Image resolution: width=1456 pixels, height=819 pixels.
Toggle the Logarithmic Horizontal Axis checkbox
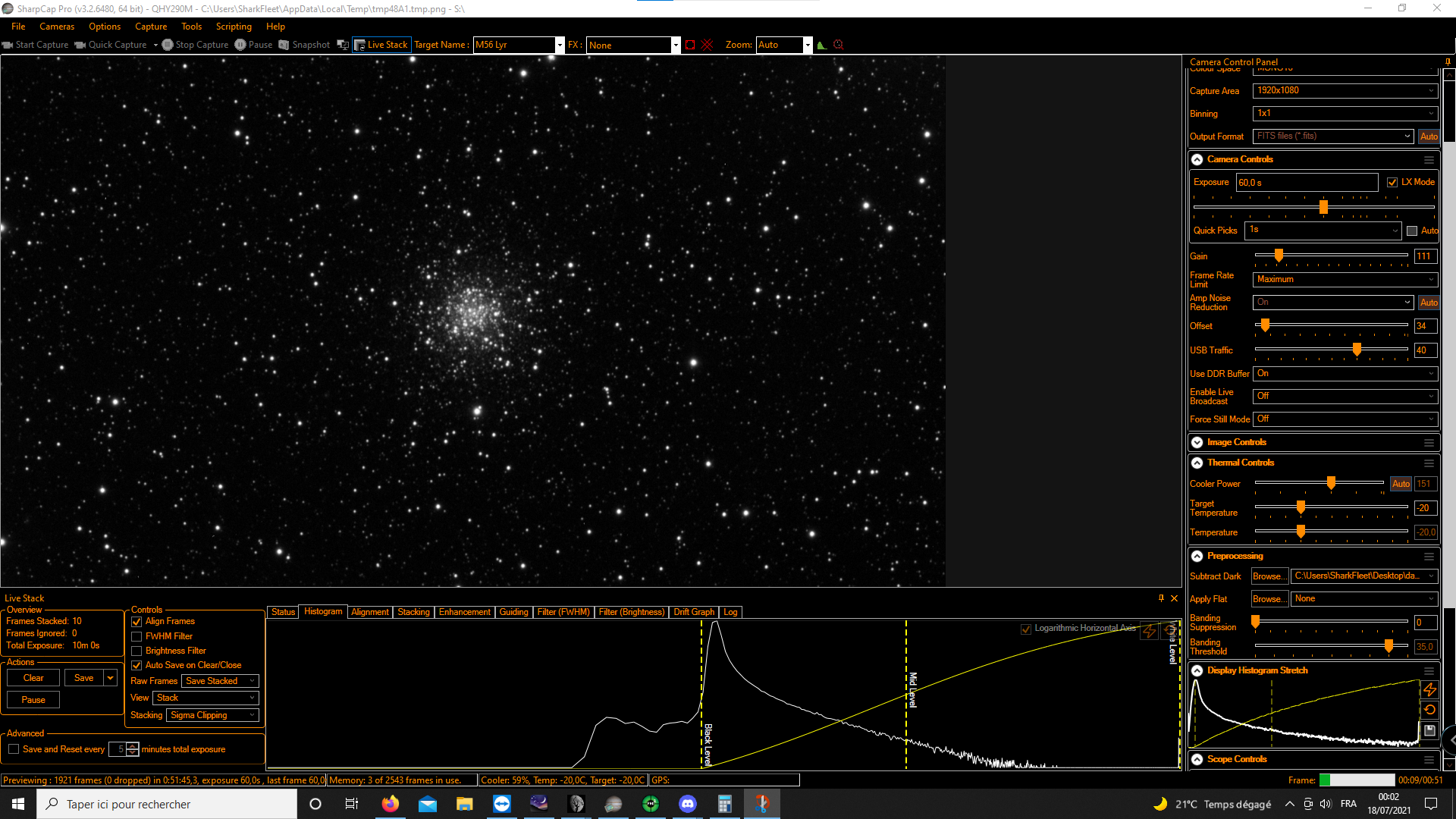coord(1026,629)
